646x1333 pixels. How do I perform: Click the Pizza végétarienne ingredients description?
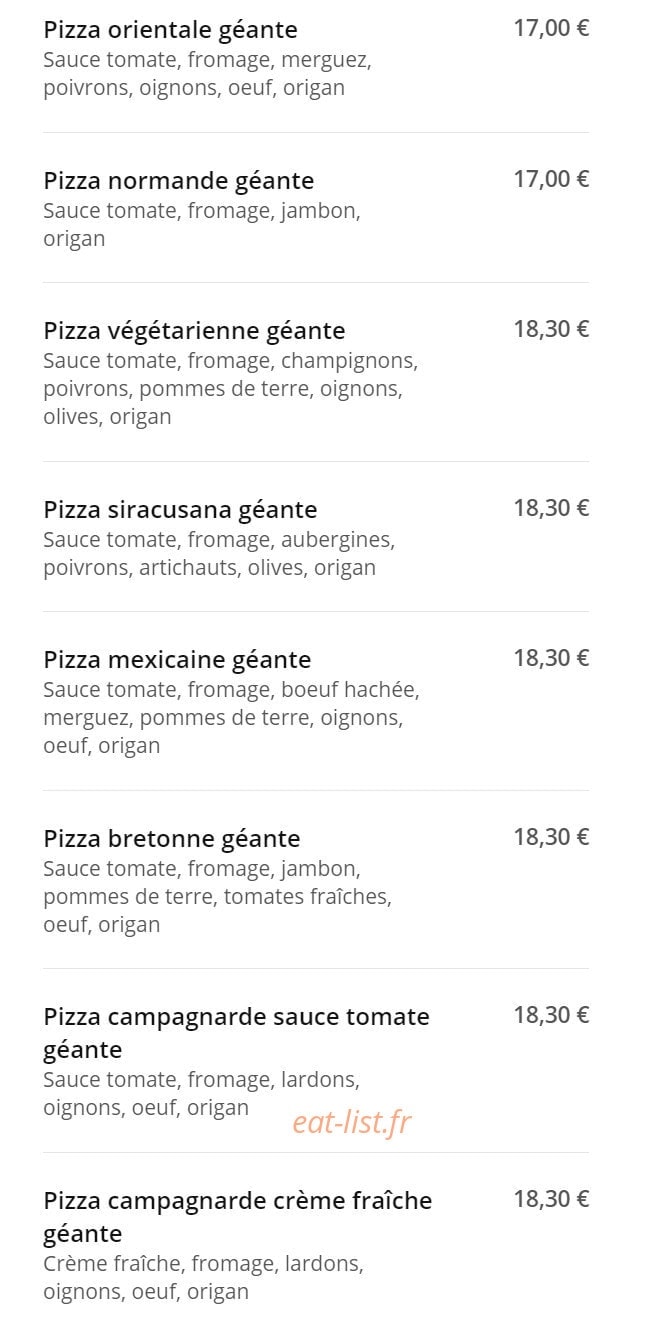[231, 388]
